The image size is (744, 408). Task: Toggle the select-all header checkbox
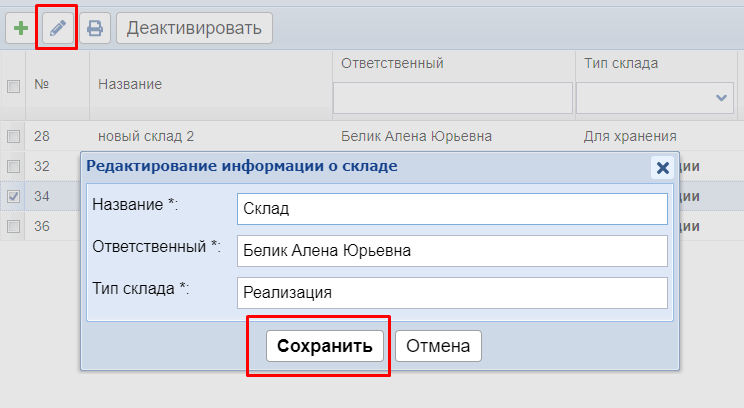14,87
